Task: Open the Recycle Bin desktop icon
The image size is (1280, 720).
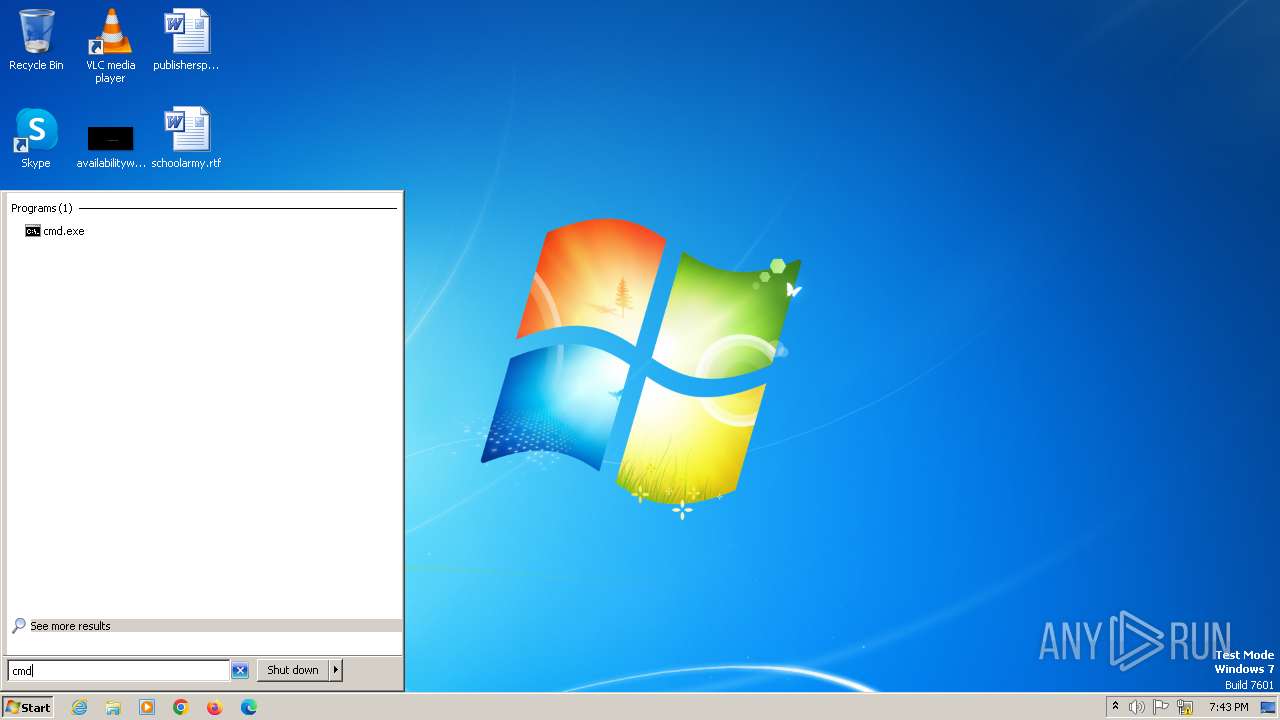Action: [x=36, y=40]
